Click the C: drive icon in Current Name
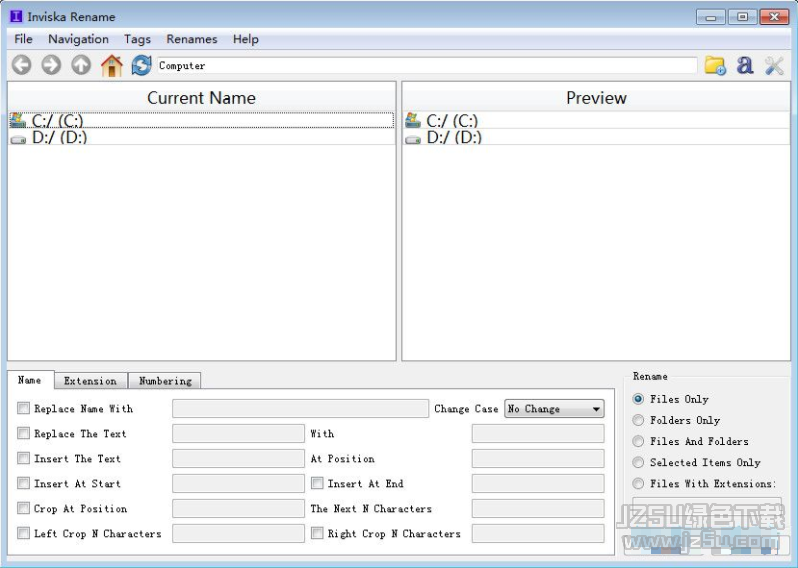 (18, 120)
